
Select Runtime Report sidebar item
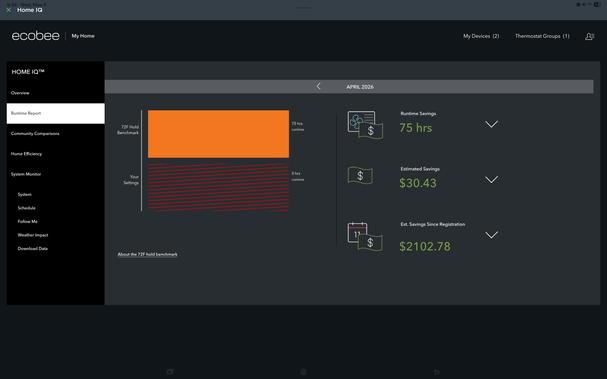point(55,113)
